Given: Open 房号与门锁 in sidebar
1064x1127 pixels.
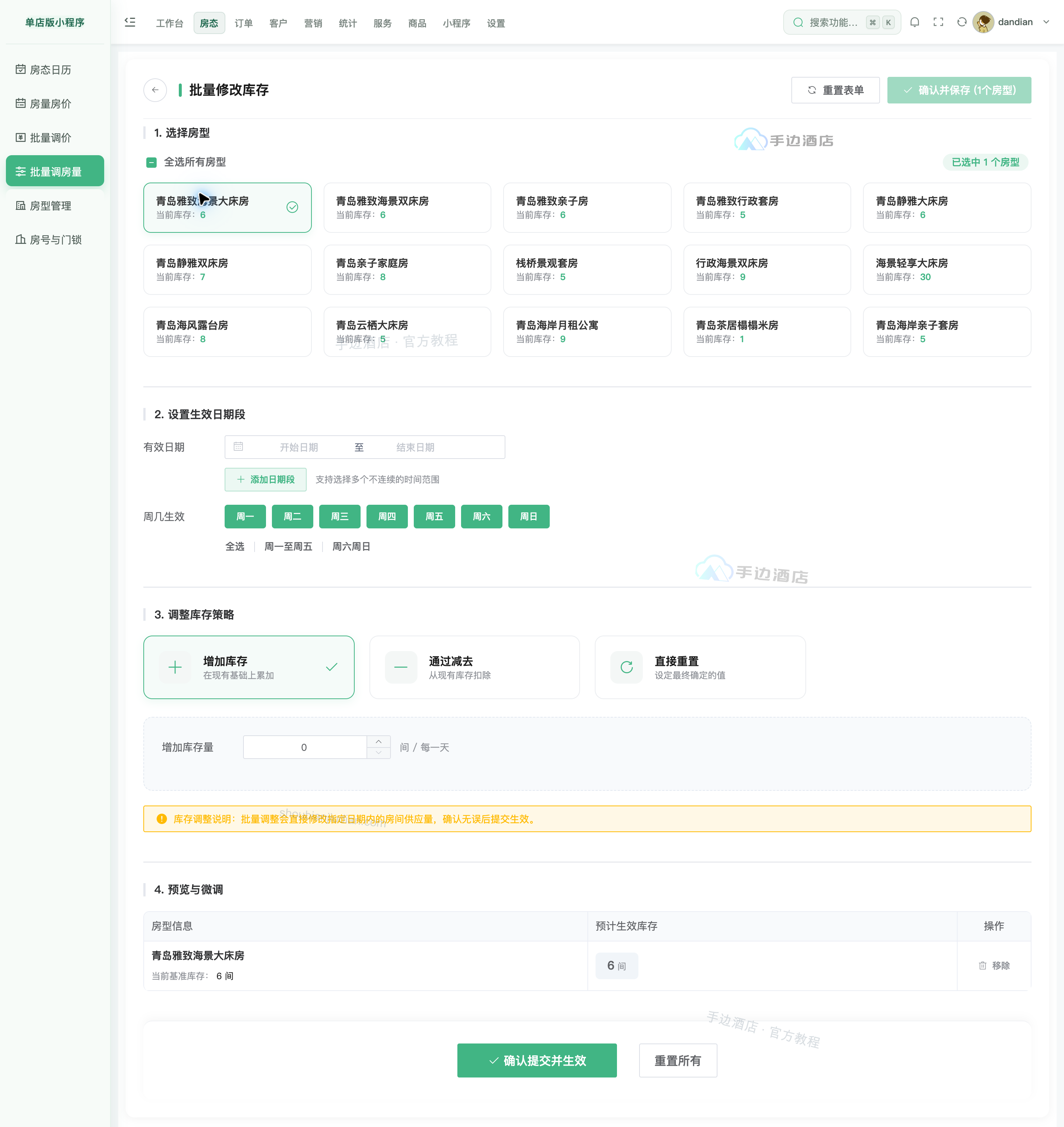Looking at the screenshot, I should [x=55, y=239].
